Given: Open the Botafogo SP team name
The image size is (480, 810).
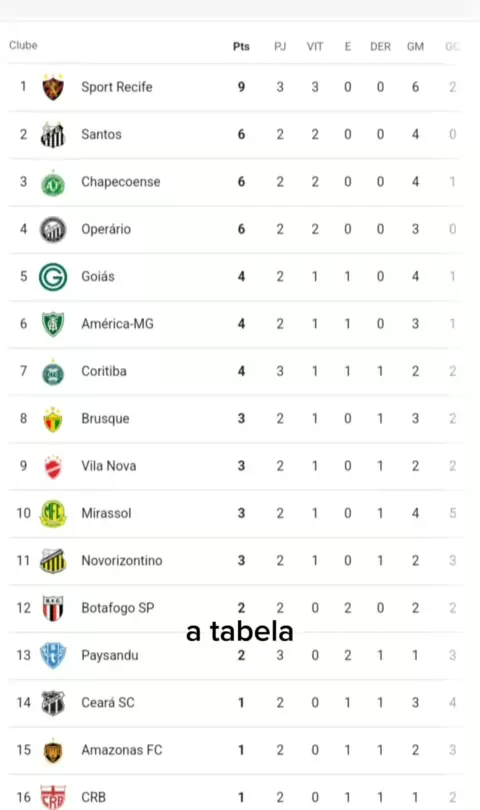Looking at the screenshot, I should (118, 608).
